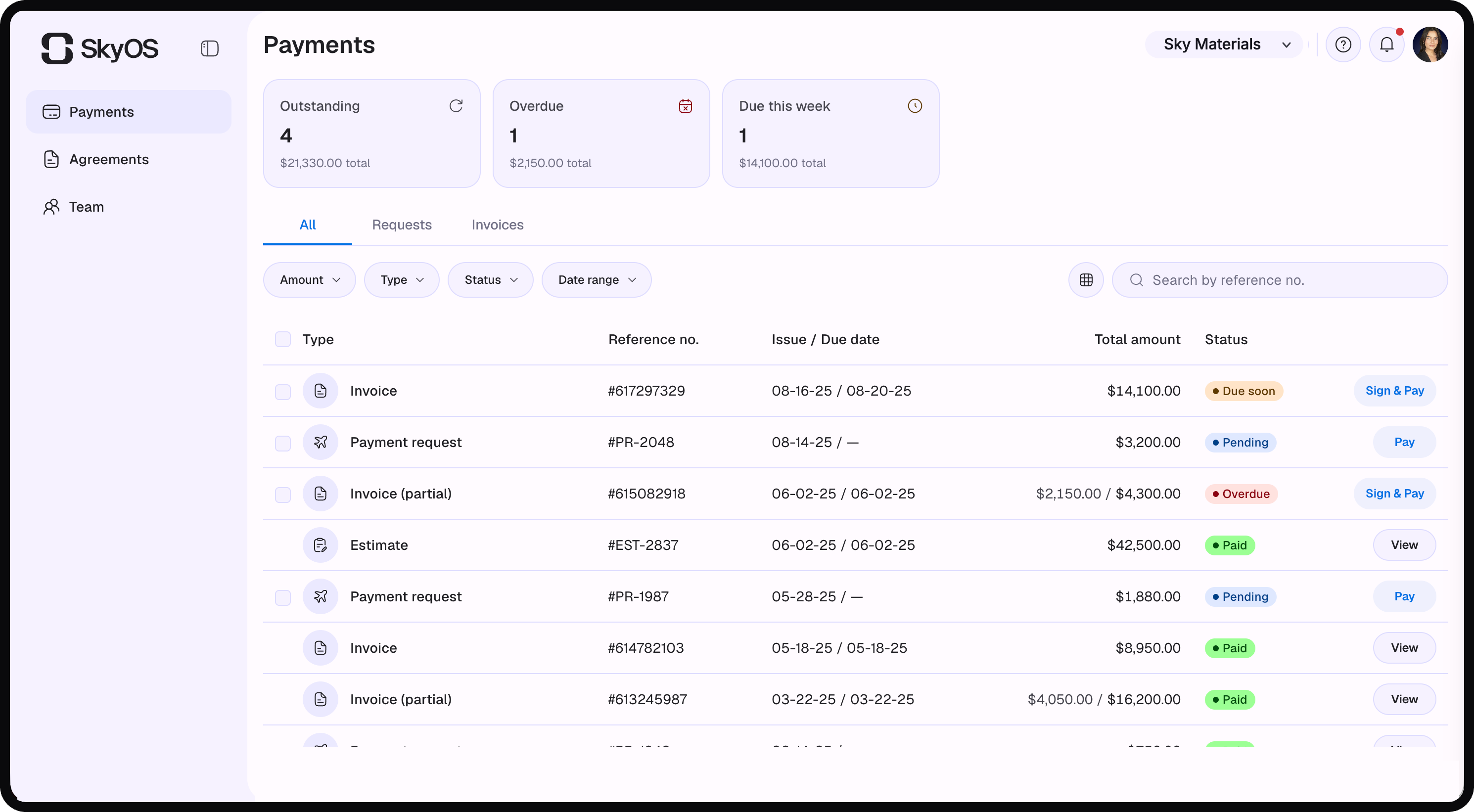Click the Overdue status badge on #615082918
Image resolution: width=1474 pixels, height=812 pixels.
click(1241, 495)
